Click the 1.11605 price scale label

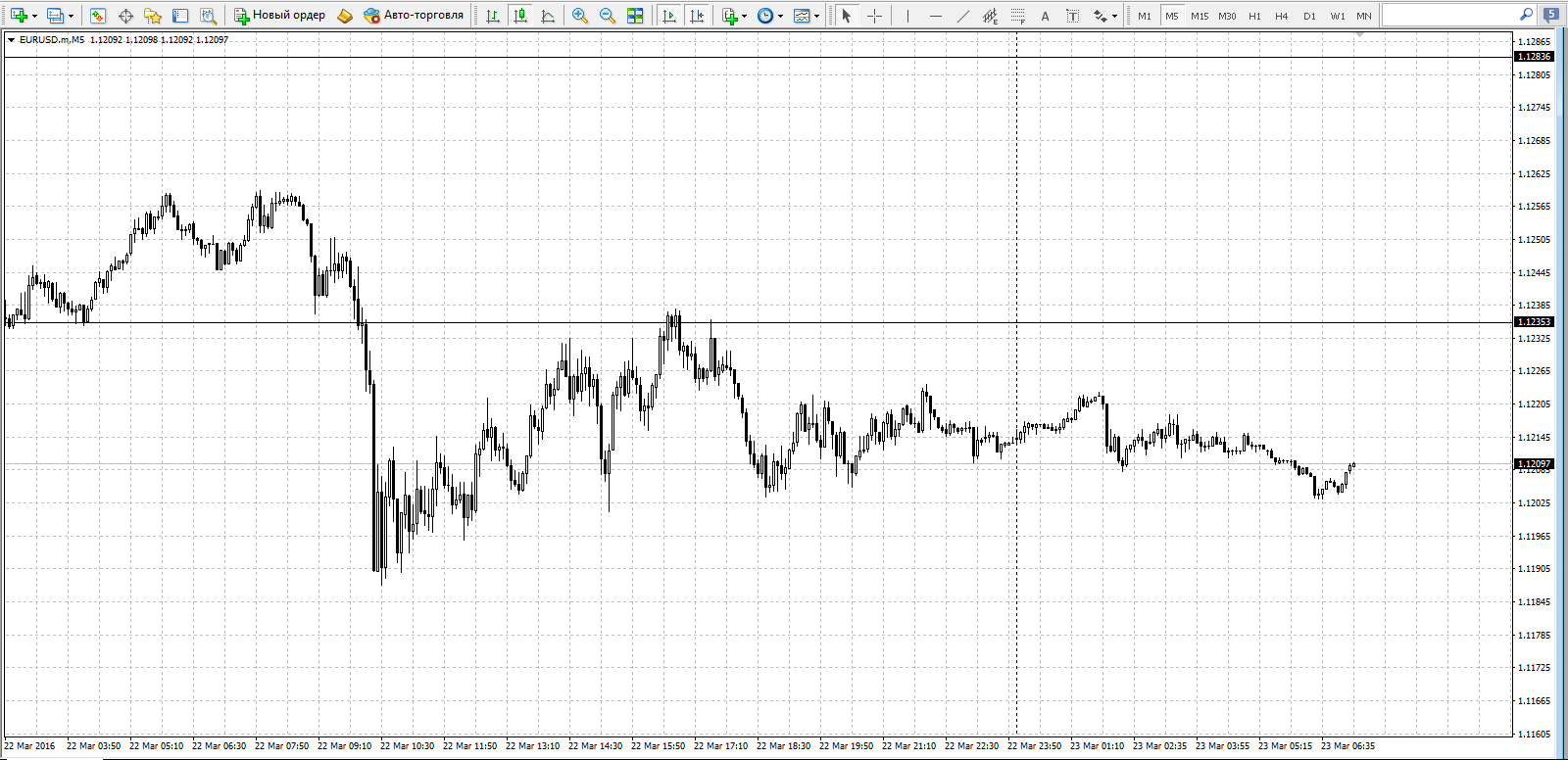(x=1535, y=735)
